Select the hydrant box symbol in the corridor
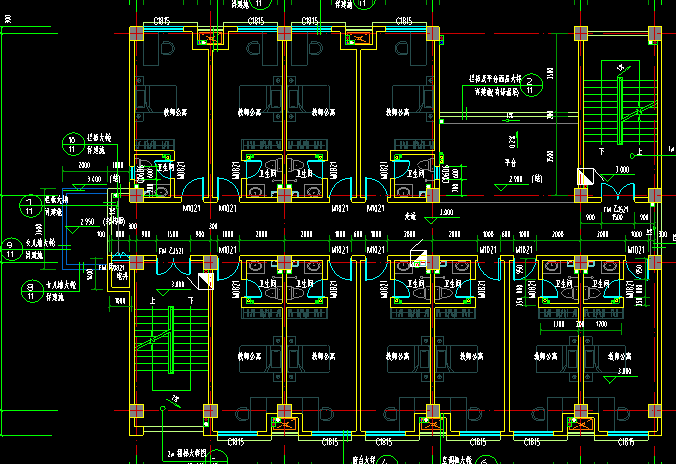 (x=418, y=257)
